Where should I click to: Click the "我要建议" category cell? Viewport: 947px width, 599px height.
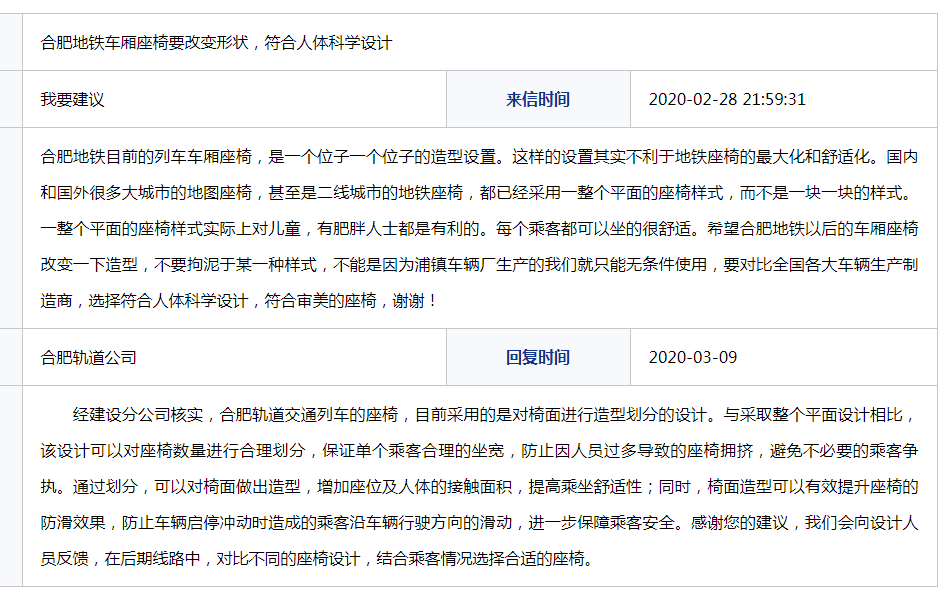click(x=234, y=99)
